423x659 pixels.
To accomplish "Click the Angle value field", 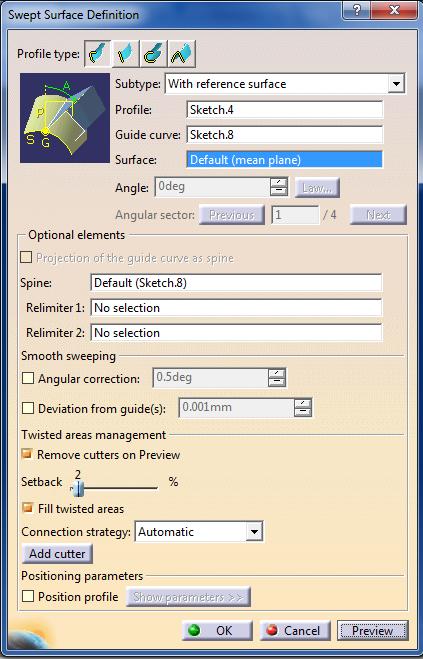I will (212, 187).
